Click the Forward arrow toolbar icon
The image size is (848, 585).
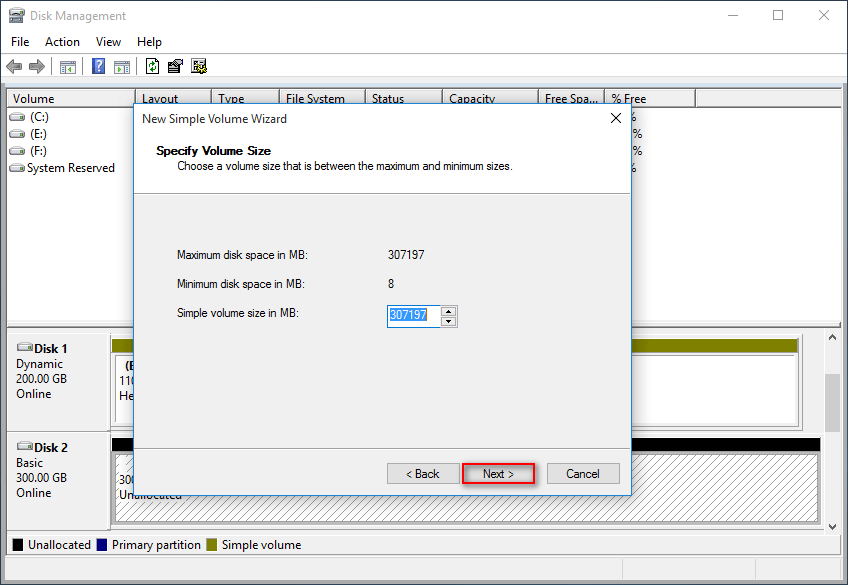(37, 67)
